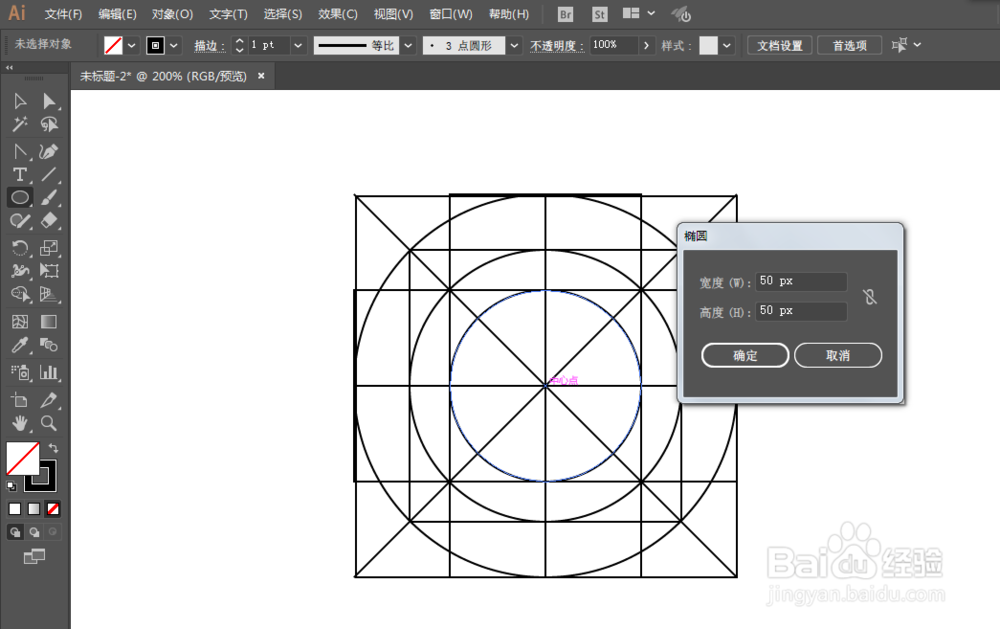Pick the Eyedropper tool
The image size is (1000, 629).
(18, 345)
